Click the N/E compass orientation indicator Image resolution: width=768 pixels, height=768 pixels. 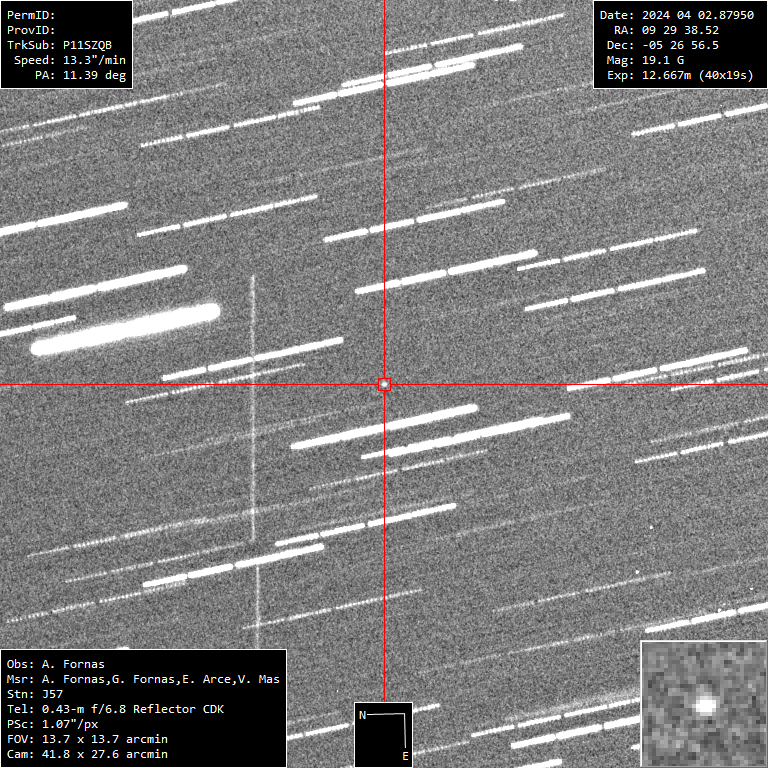click(384, 735)
